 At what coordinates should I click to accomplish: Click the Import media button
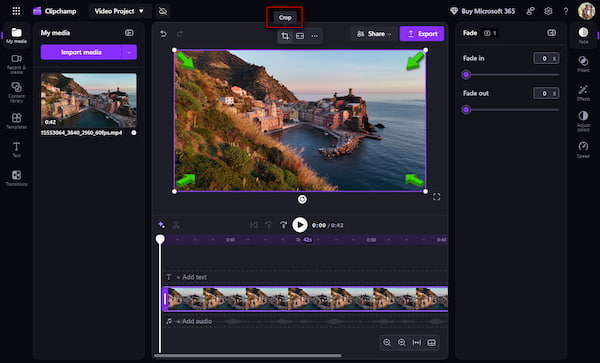coord(81,52)
